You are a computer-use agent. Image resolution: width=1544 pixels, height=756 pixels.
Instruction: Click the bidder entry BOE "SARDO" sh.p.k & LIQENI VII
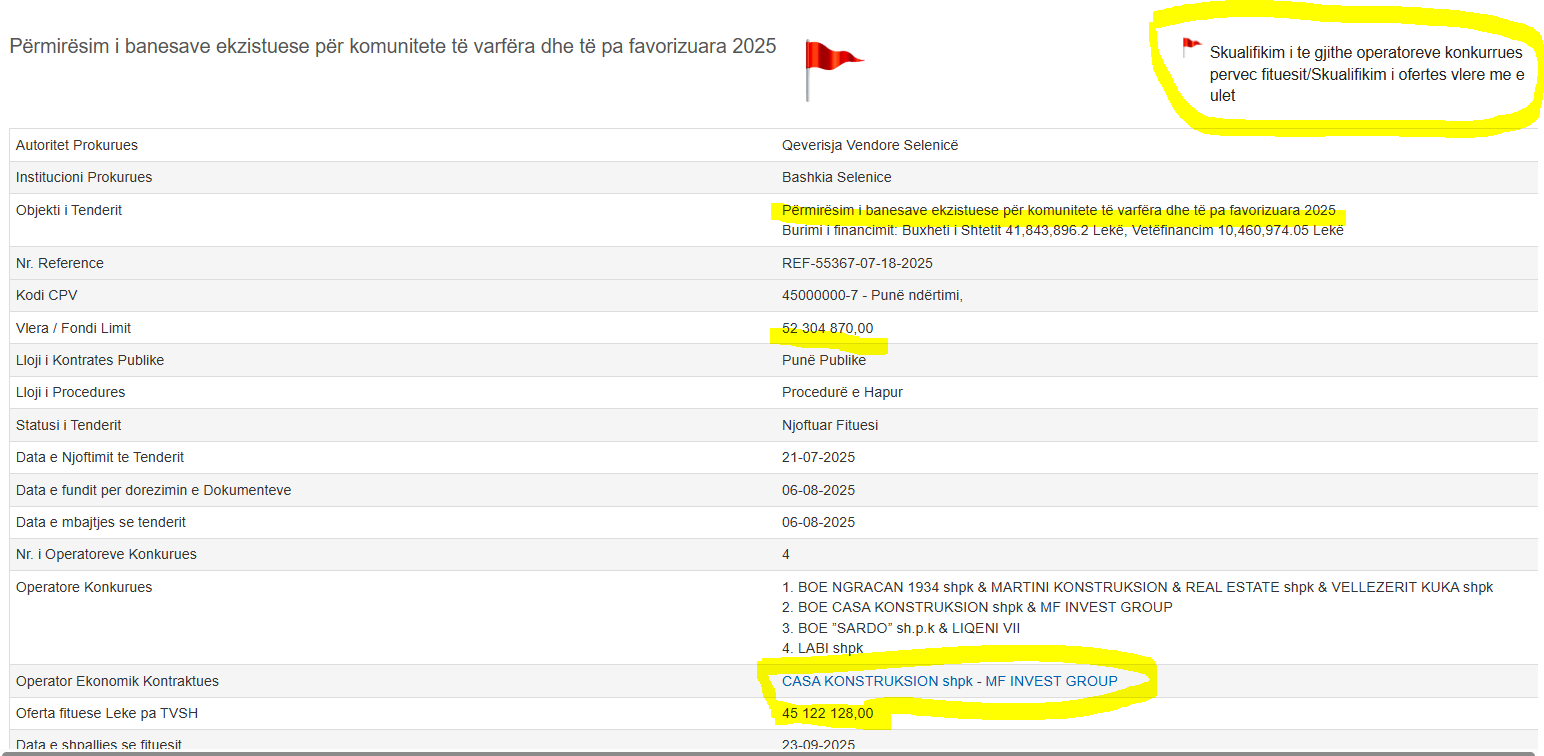click(x=914, y=628)
